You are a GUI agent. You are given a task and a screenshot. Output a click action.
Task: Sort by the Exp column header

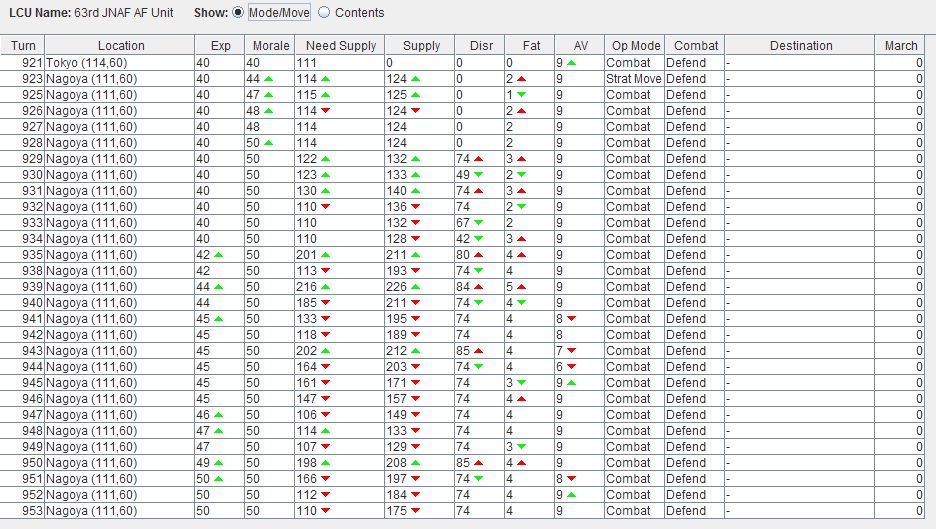[x=220, y=45]
